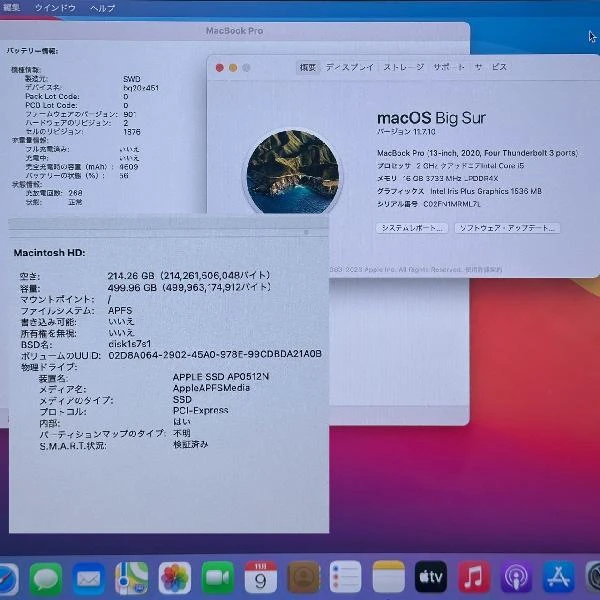Launch Apple TV app
This screenshot has height=600, width=600.
pyautogui.click(x=431, y=577)
